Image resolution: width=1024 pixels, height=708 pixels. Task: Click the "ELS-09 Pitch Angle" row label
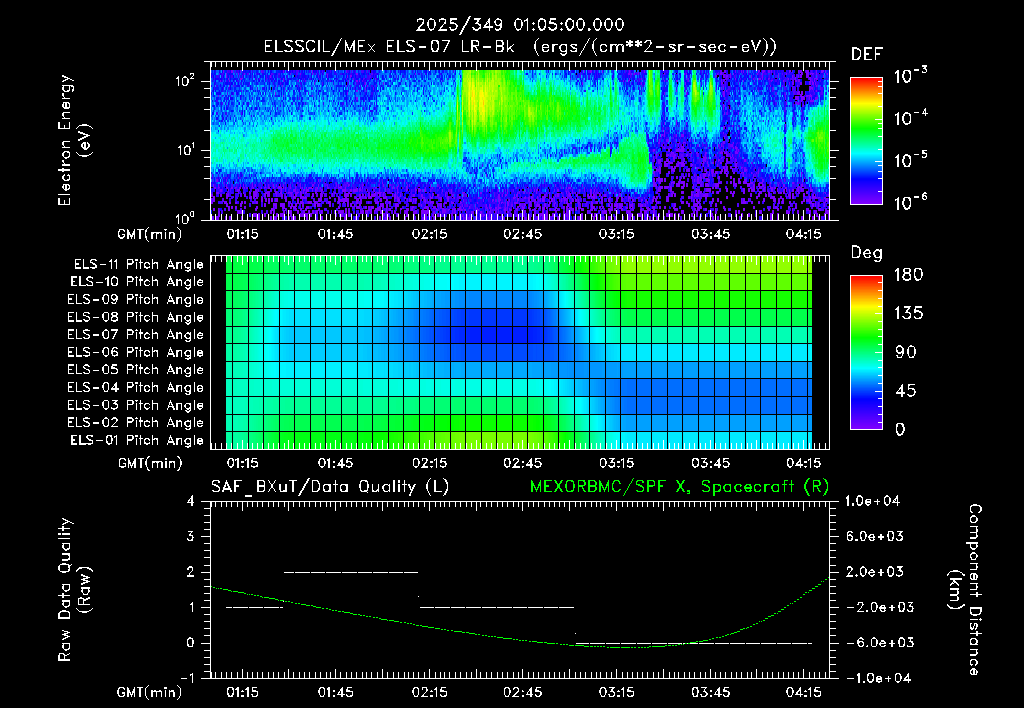click(x=136, y=300)
